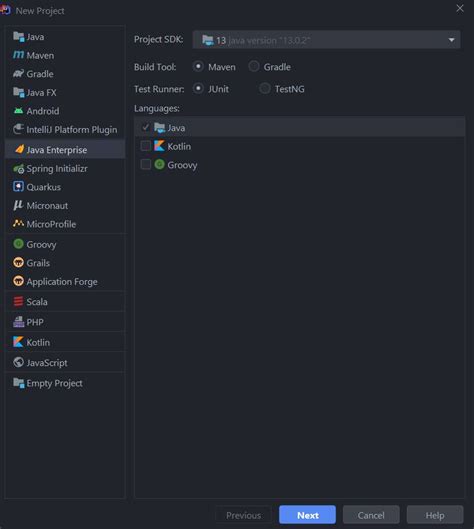Viewport: 474px width, 529px height.
Task: Click the Java Enterprise orange icon
Action: (19, 149)
